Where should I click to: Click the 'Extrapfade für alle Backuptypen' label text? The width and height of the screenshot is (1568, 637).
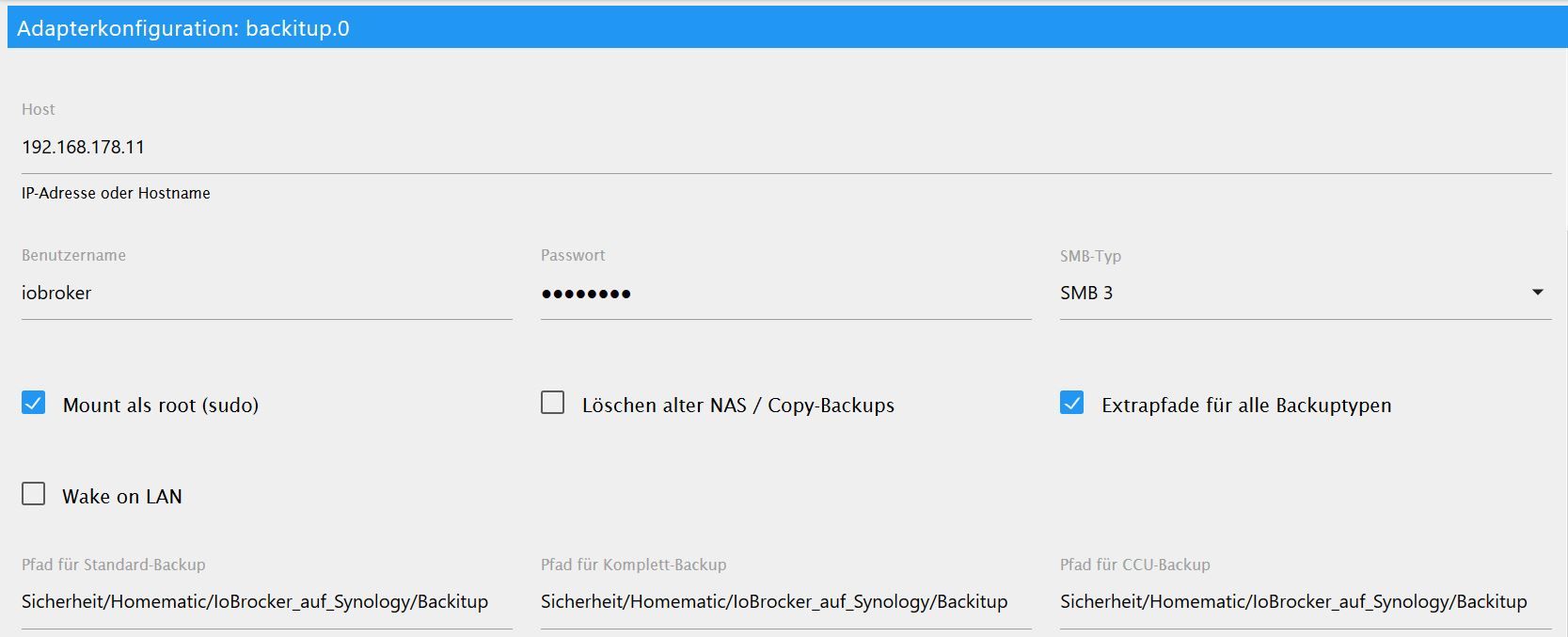click(1246, 406)
